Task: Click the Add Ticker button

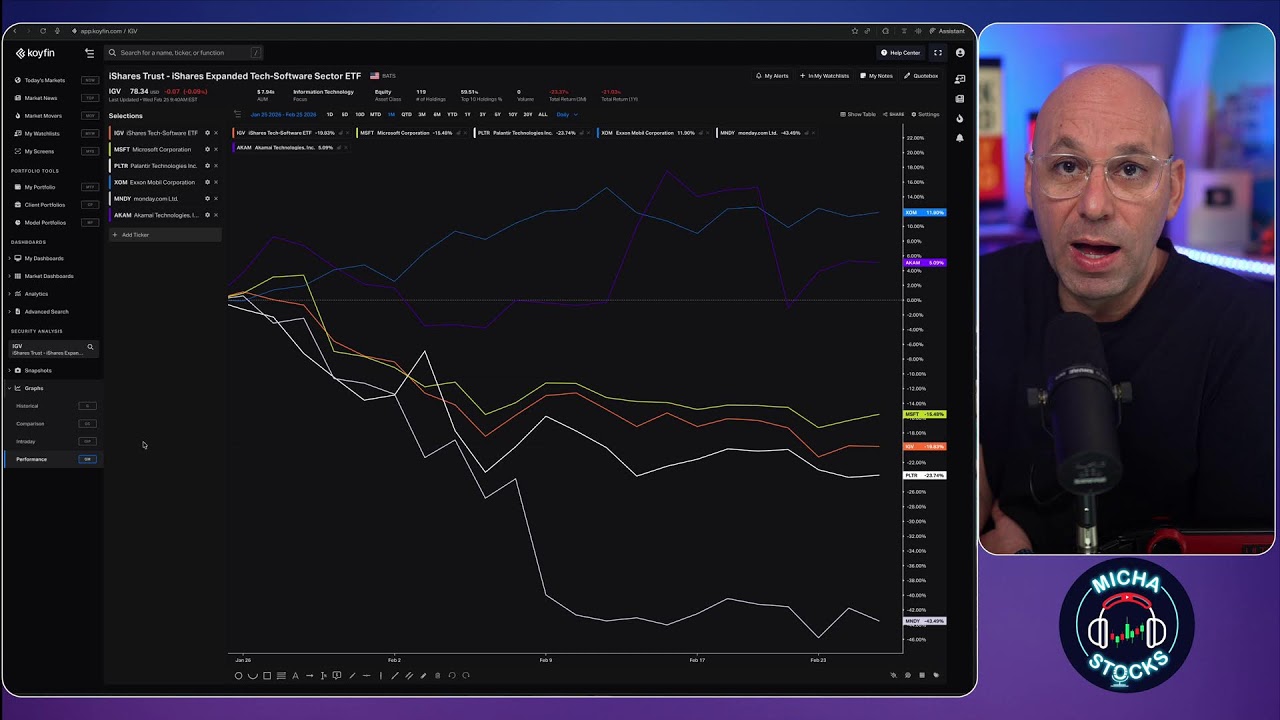Action: (165, 235)
